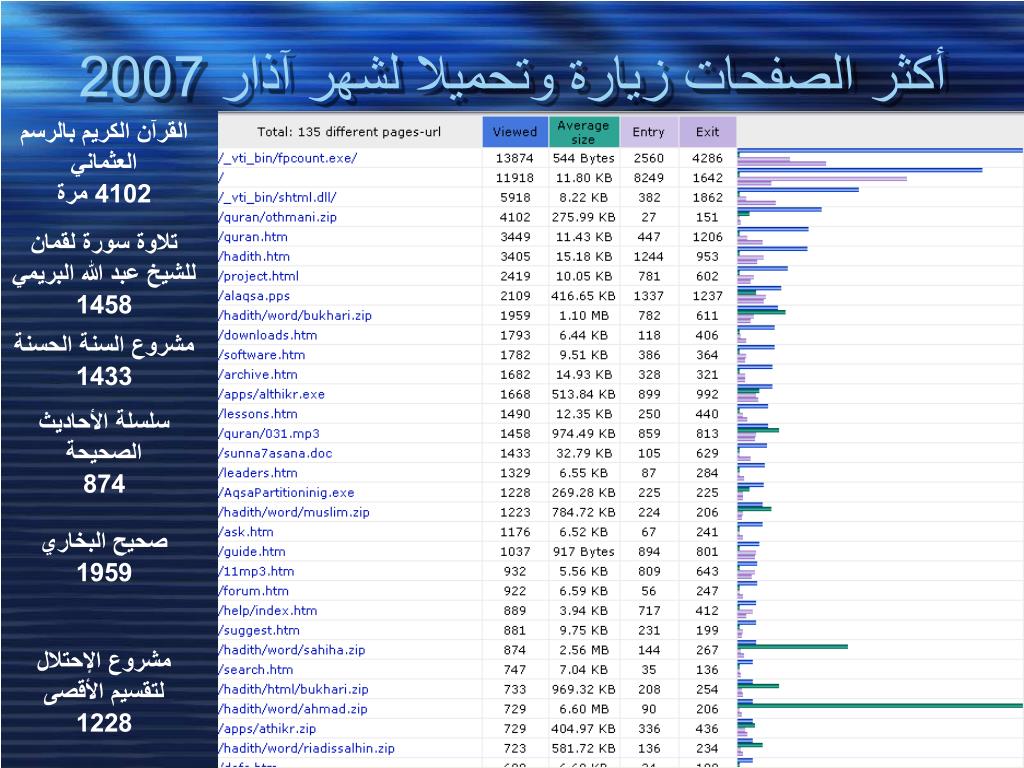
Task: Open the /software.htm link
Action: [x=262, y=354]
